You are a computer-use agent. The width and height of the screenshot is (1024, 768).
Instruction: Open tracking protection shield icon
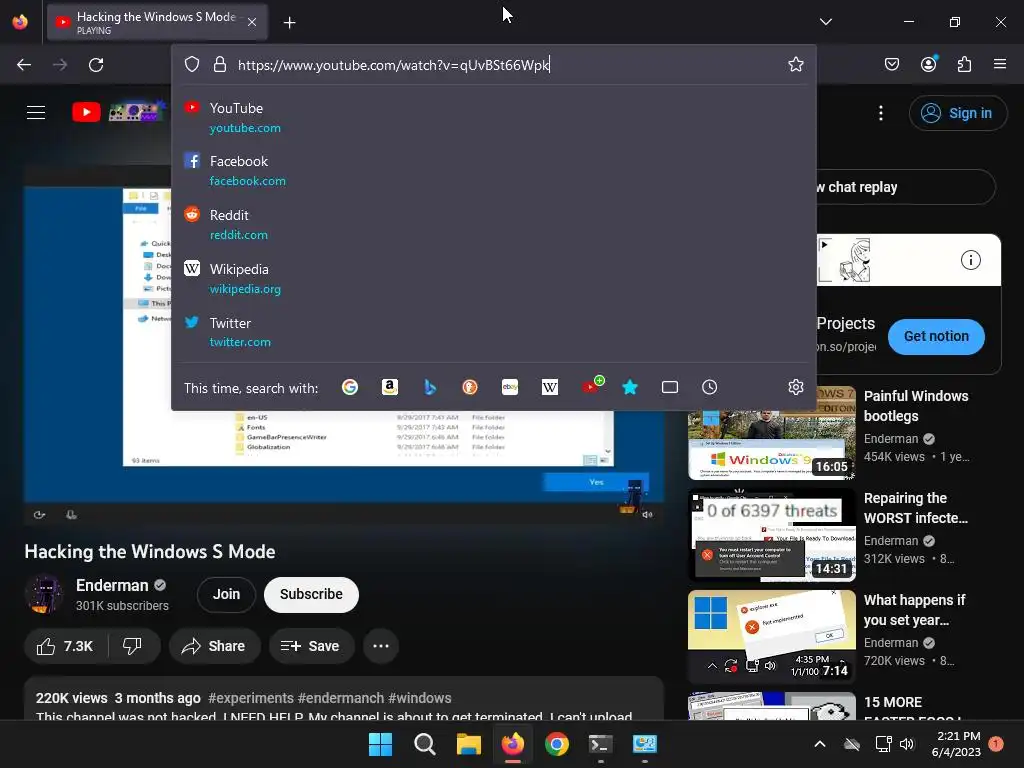(191, 65)
